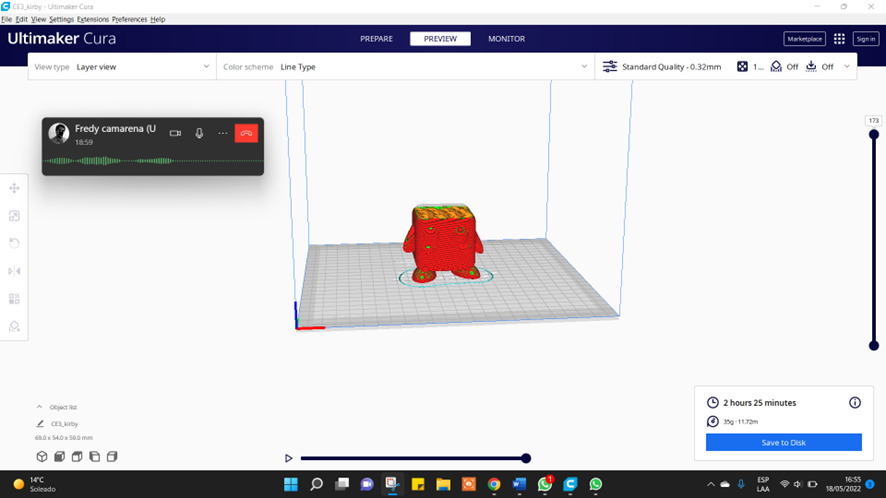Click Save to Disk
This screenshot has height=498, width=886.
tap(784, 443)
